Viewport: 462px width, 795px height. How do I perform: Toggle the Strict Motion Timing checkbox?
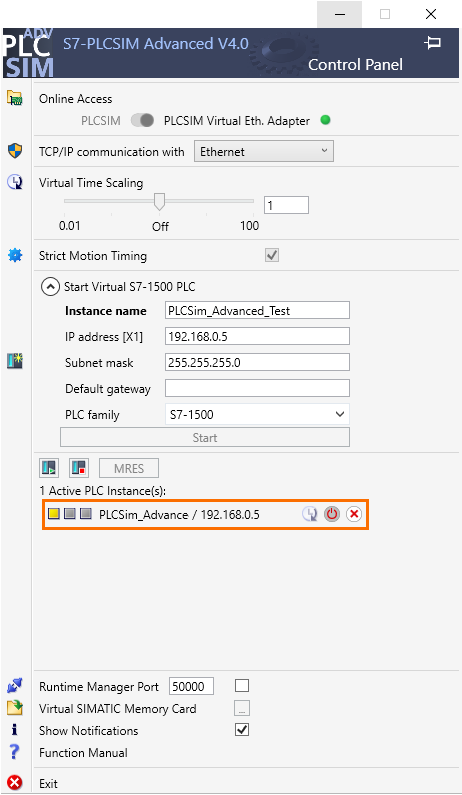(x=272, y=255)
